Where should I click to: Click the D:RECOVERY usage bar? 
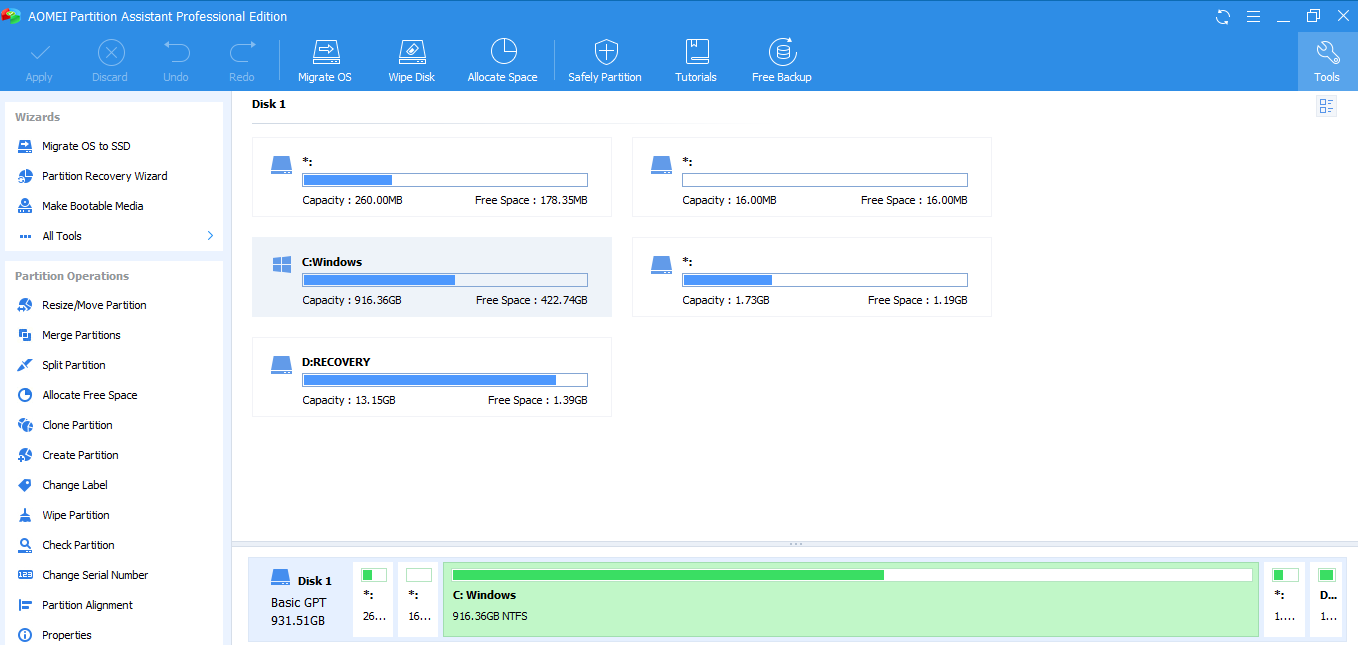[444, 380]
